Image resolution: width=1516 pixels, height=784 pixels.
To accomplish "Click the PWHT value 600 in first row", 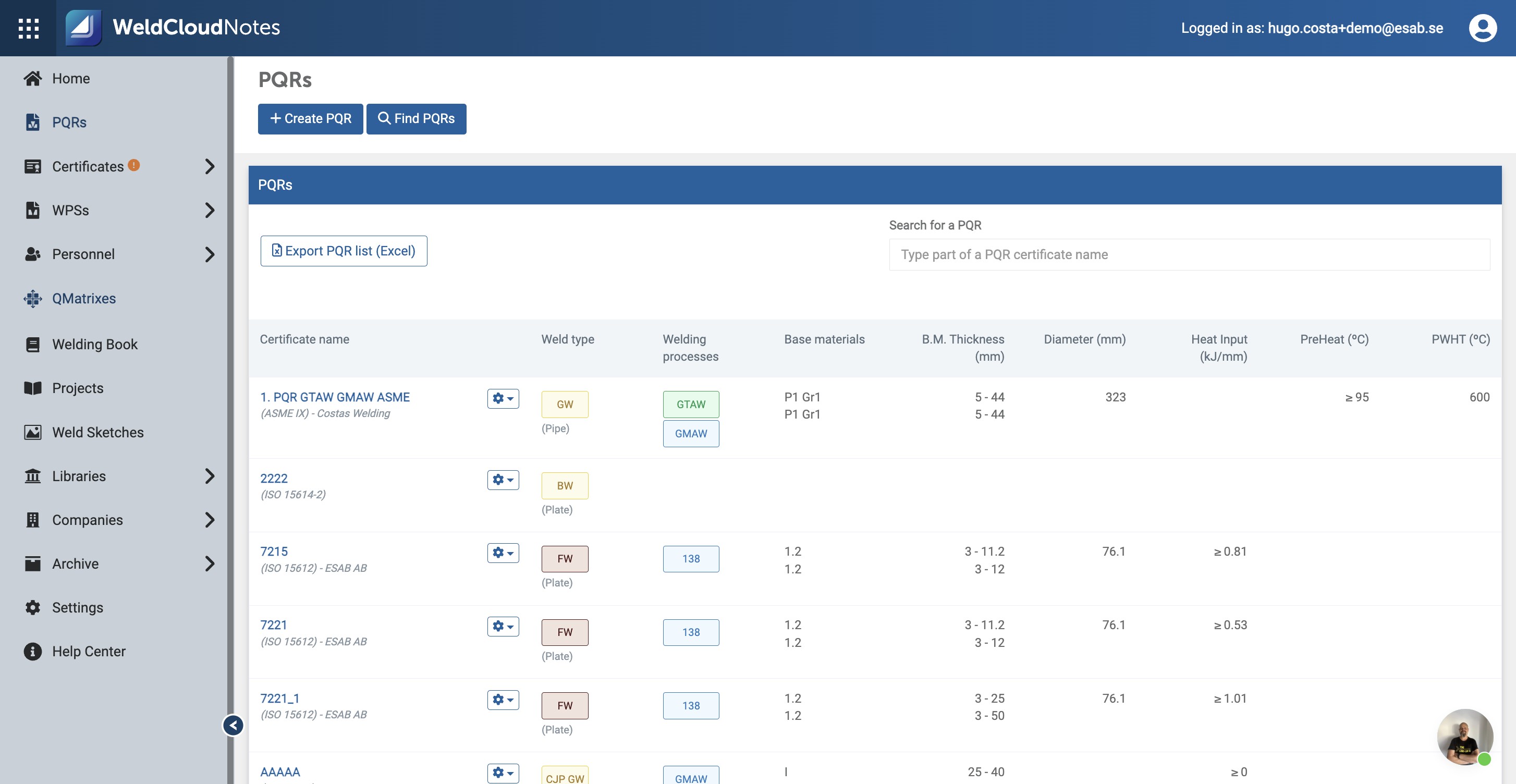I will click(x=1479, y=397).
